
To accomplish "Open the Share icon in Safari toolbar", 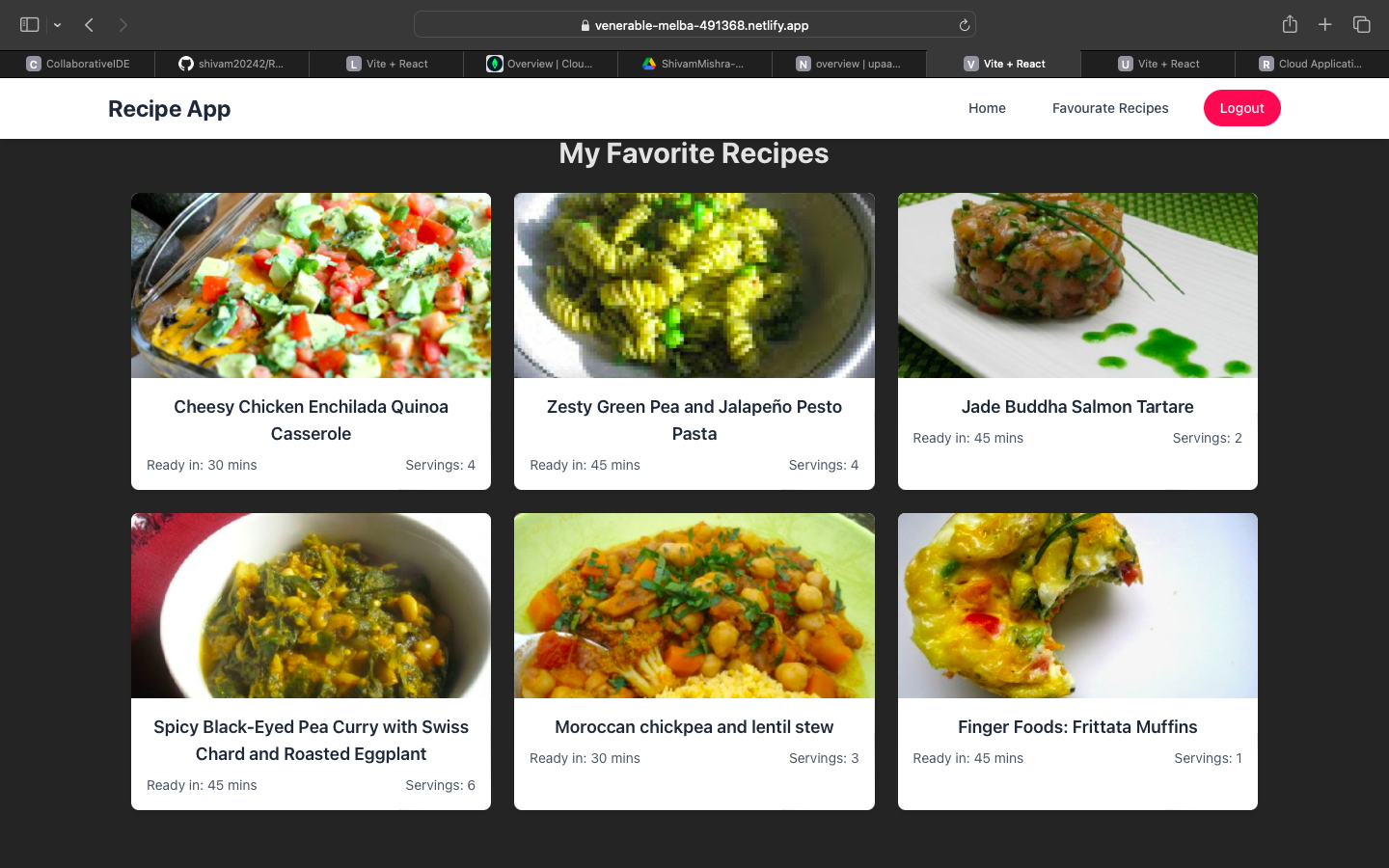I will tap(1290, 25).
